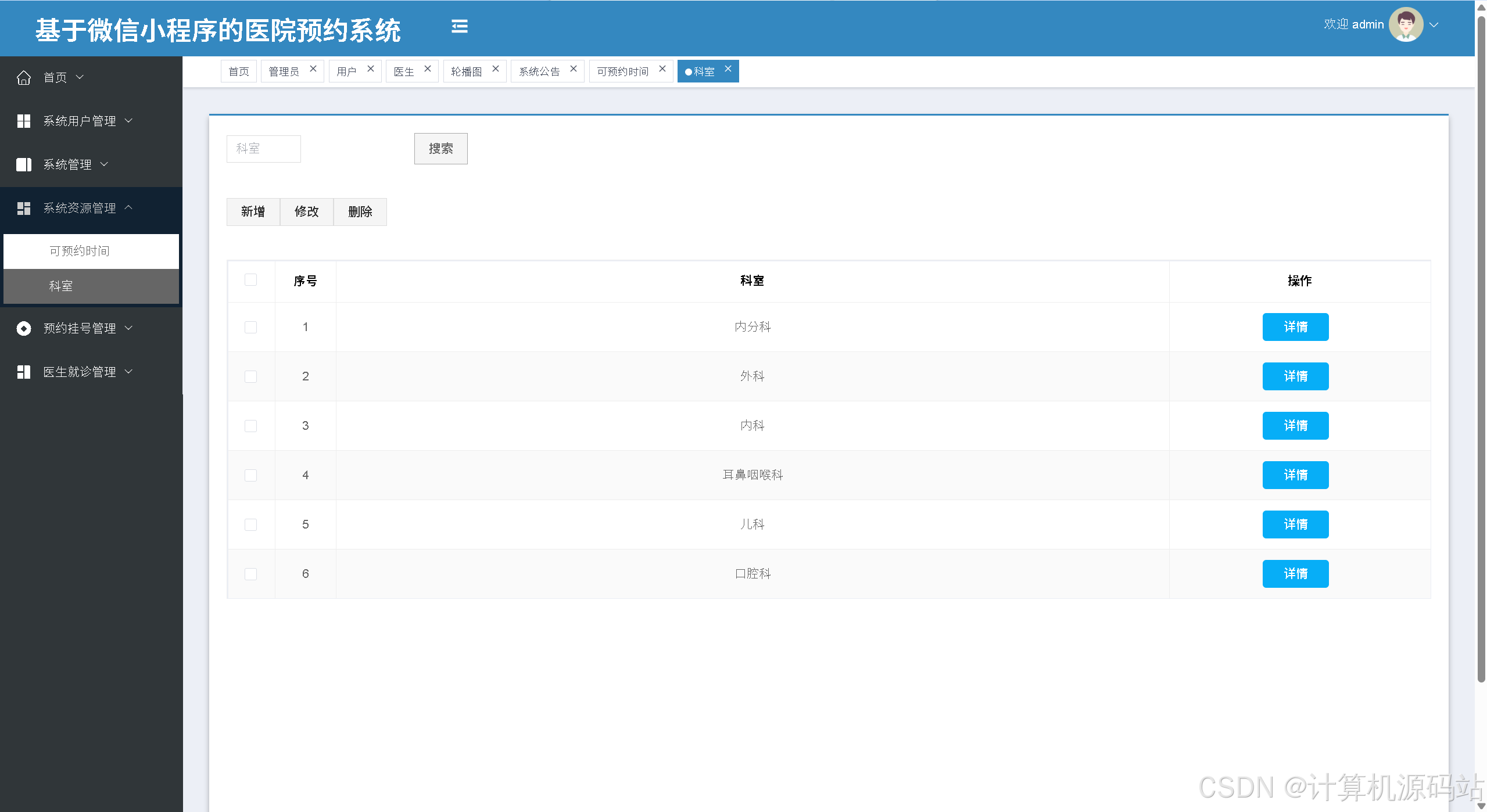Screen dimensions: 1487x812
Task: Click the home icon in sidebar
Action: tap(24, 77)
